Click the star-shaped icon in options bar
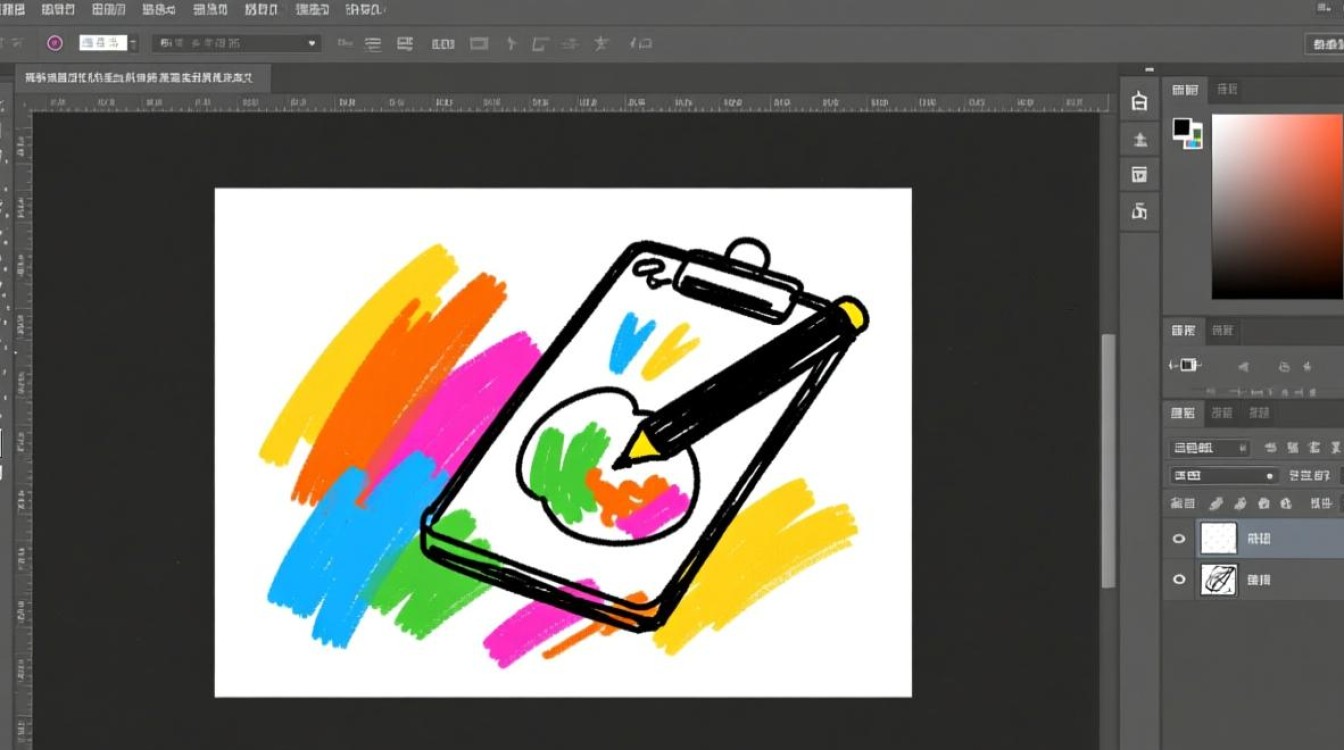The image size is (1344, 750). point(601,43)
